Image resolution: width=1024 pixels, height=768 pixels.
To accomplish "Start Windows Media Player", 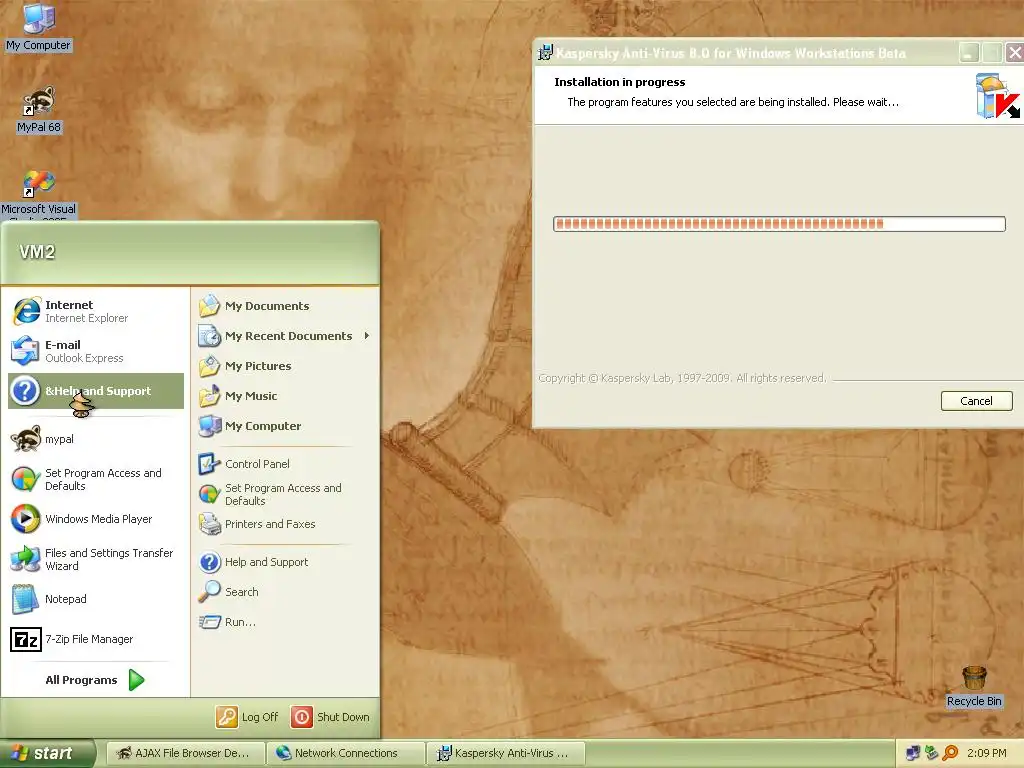I will point(96,519).
